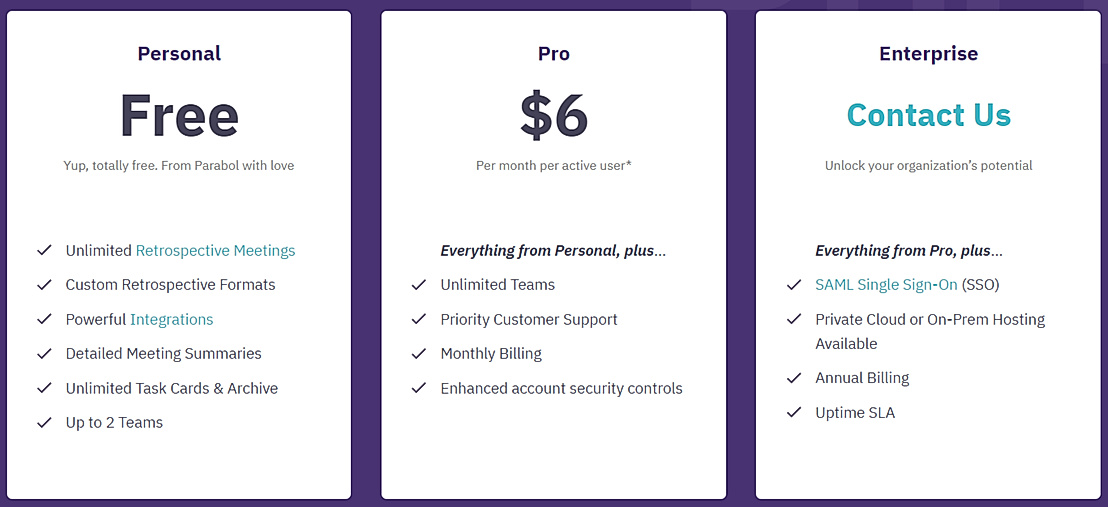Click checkmark beside Unlimited Retrospective Meetings

click(44, 250)
